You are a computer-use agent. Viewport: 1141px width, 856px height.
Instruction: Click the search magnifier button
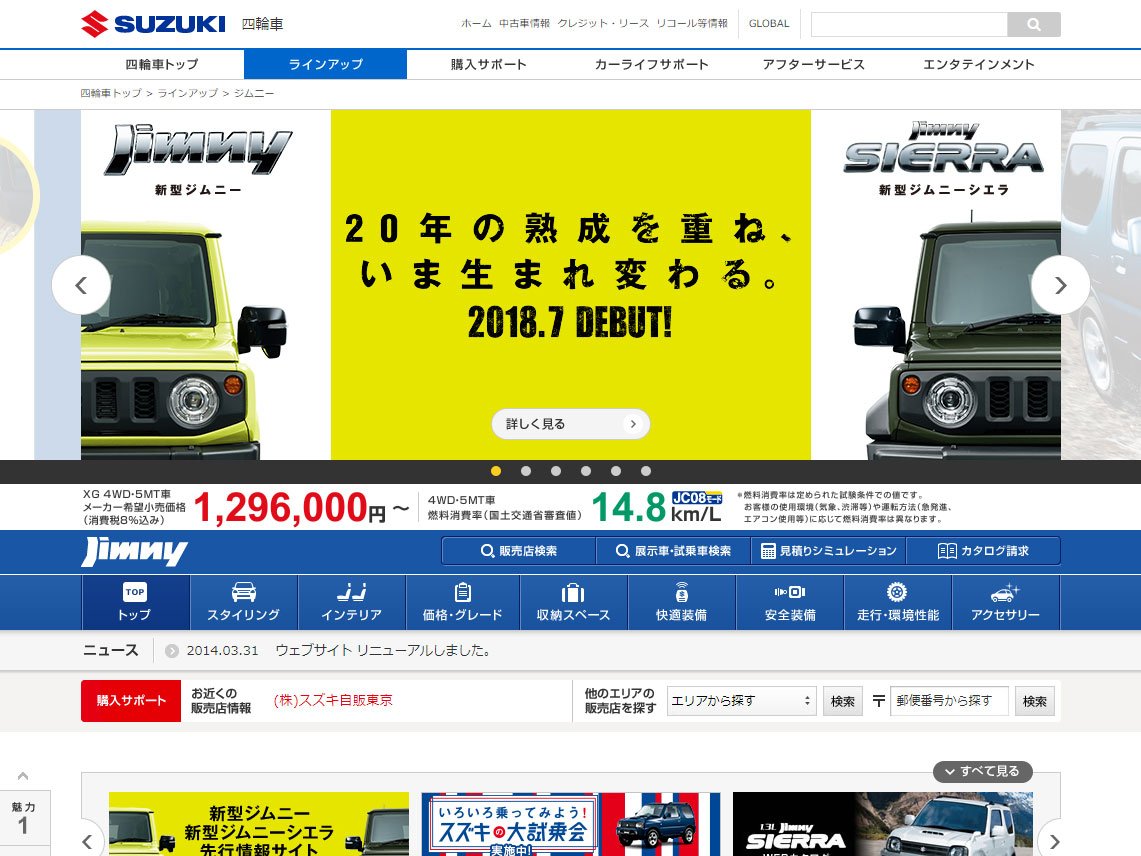[1033, 24]
